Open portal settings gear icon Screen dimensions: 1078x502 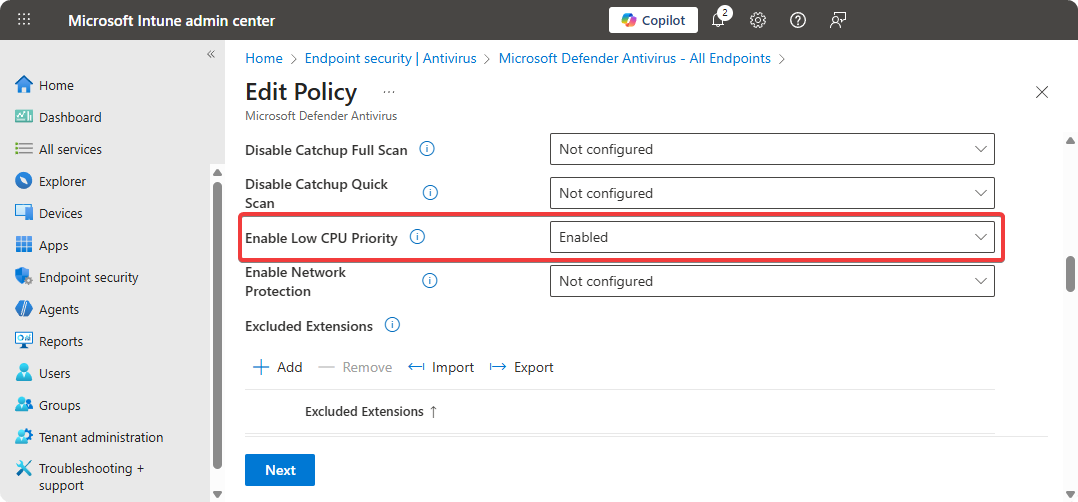(758, 21)
